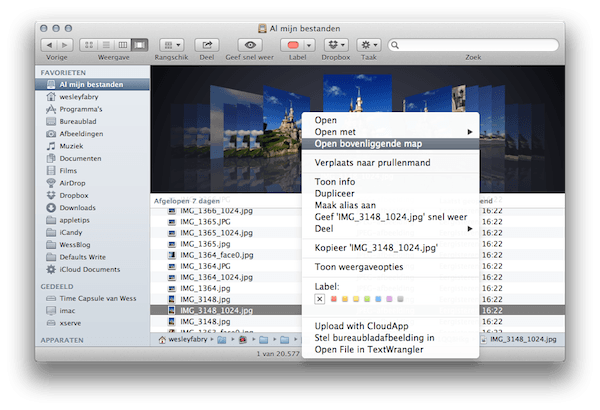The height and width of the screenshot is (410, 600).
Task: Open iCloud Documents in sidebar
Action: (92, 269)
